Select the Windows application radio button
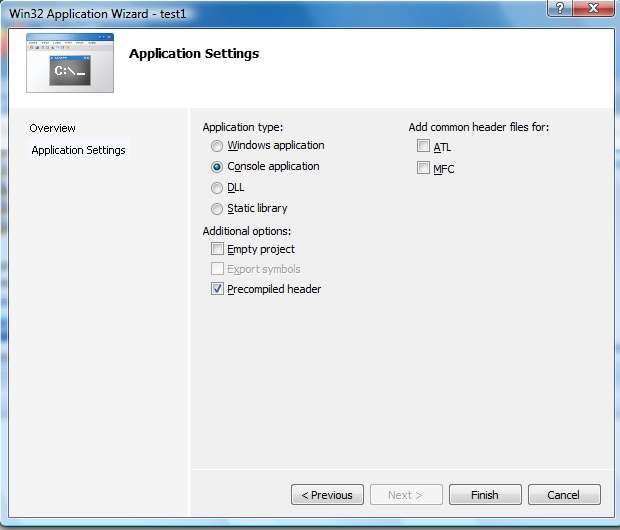Screen dimensions: 620x530 217,146
